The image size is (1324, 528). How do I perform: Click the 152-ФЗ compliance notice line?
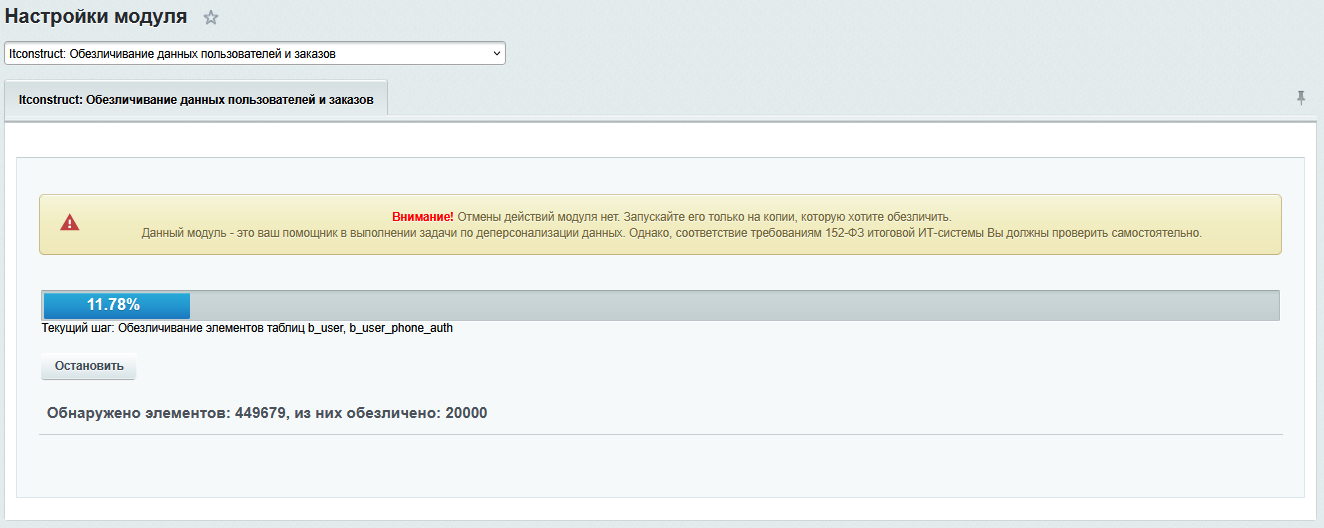click(x=671, y=232)
